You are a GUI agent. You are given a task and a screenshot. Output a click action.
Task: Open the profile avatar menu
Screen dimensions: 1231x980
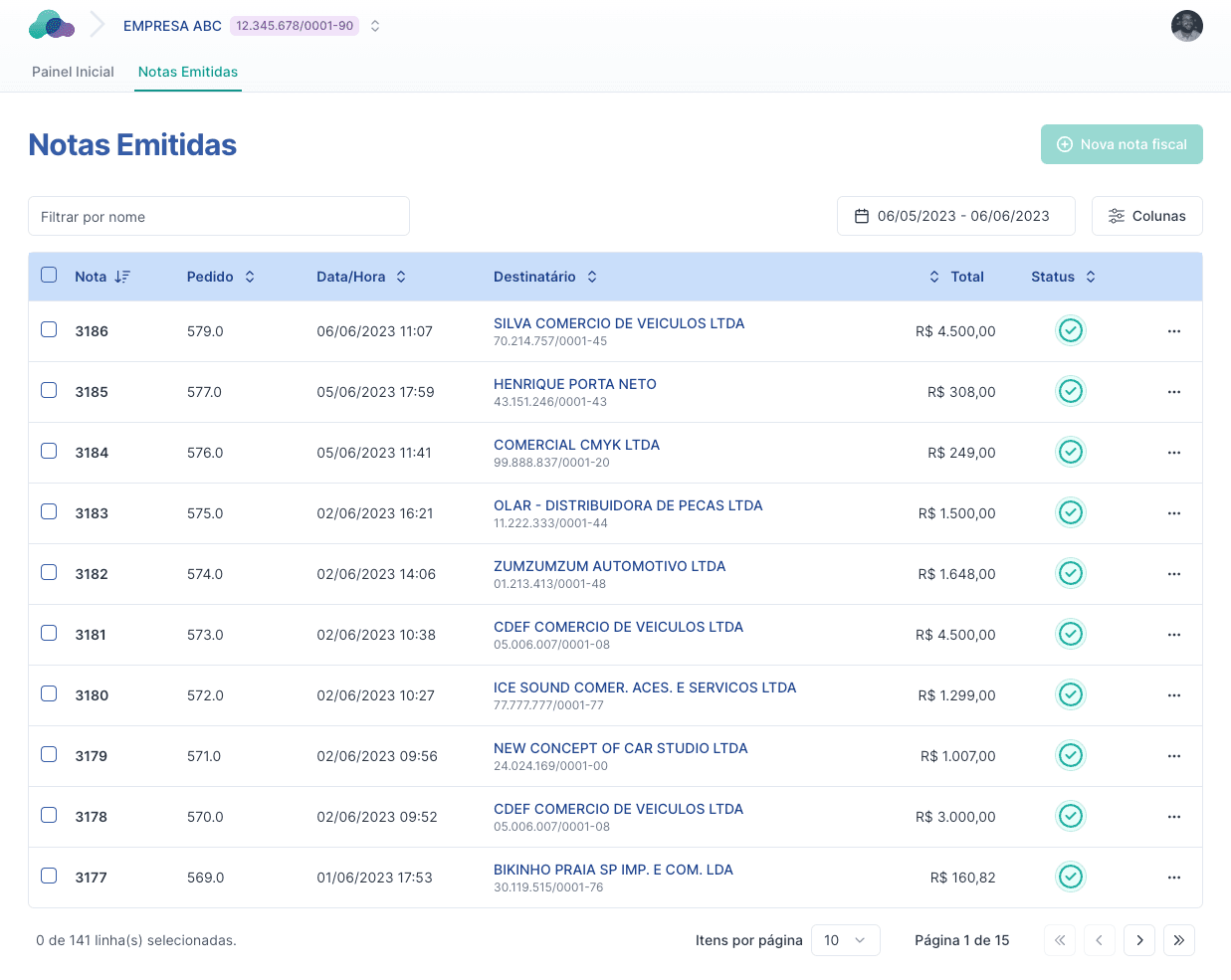[x=1186, y=26]
